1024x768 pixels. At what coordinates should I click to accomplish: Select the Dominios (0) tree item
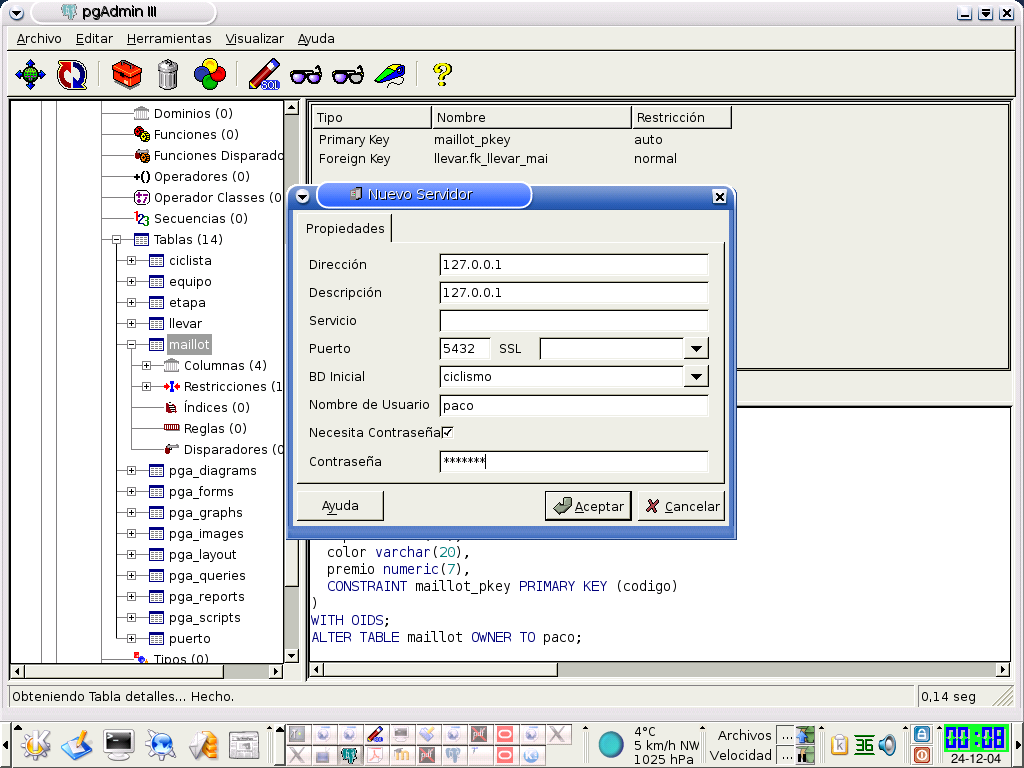(x=193, y=114)
